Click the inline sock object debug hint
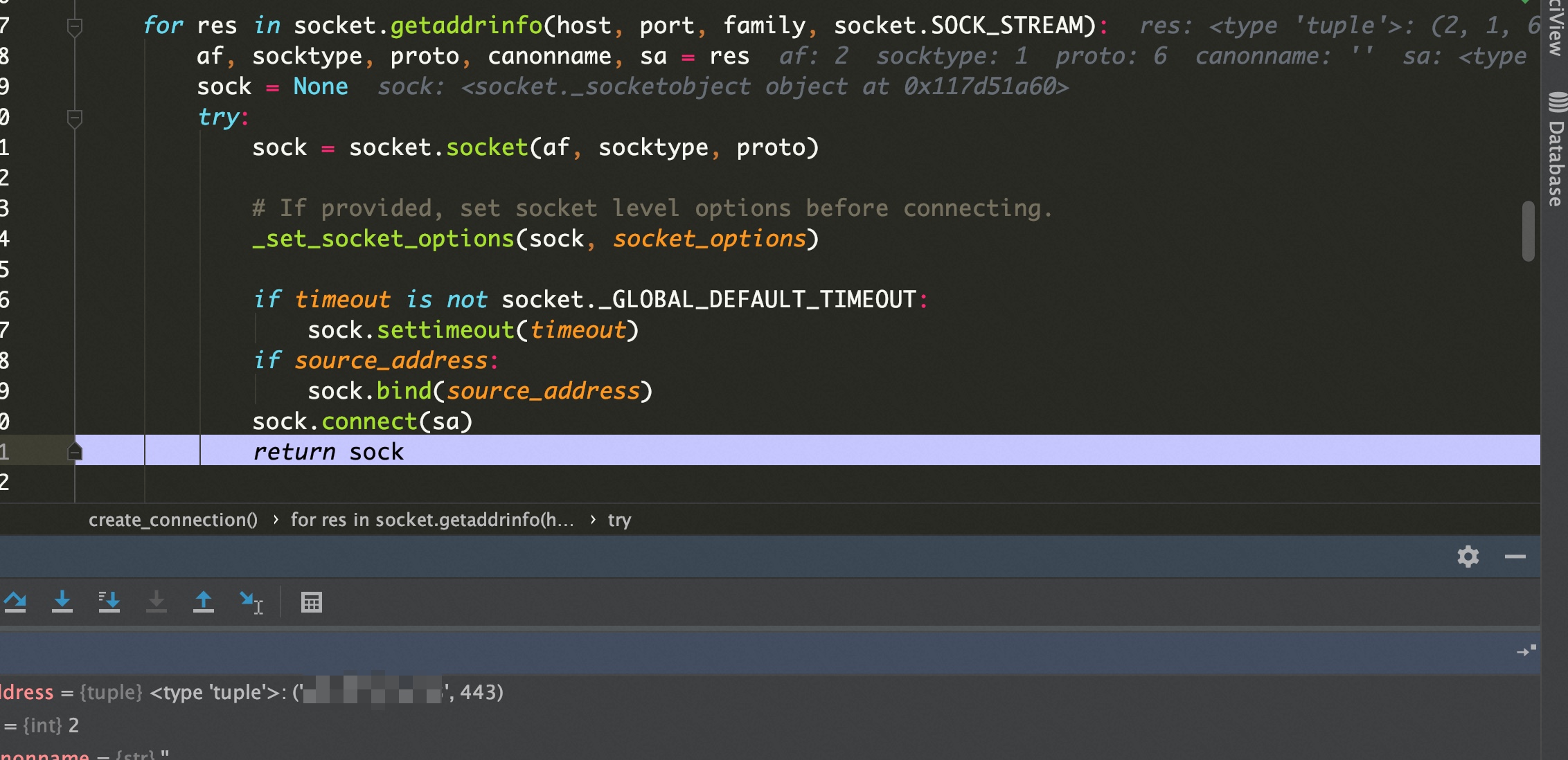1568x760 pixels. coord(723,87)
